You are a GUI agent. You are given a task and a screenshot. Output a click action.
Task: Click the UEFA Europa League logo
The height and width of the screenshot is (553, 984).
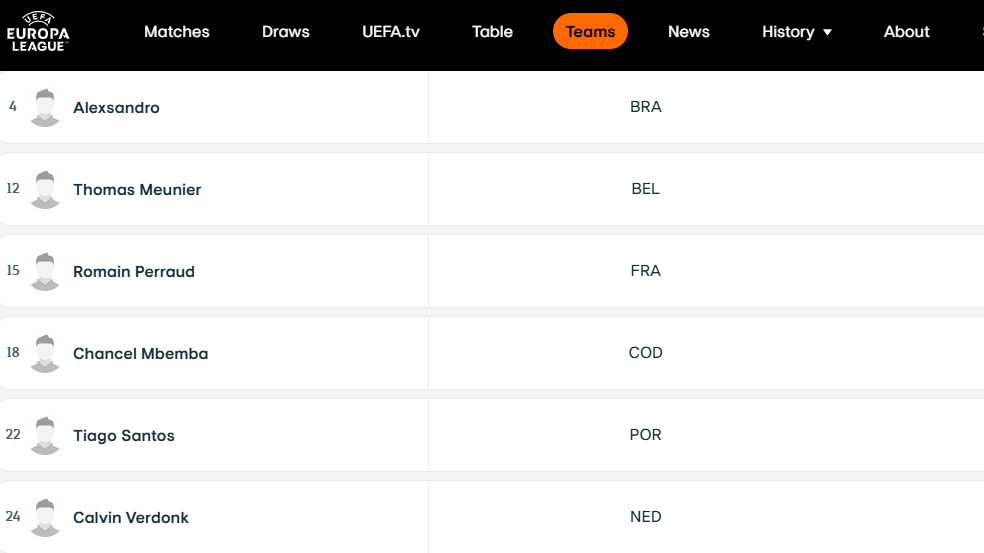[38, 31]
